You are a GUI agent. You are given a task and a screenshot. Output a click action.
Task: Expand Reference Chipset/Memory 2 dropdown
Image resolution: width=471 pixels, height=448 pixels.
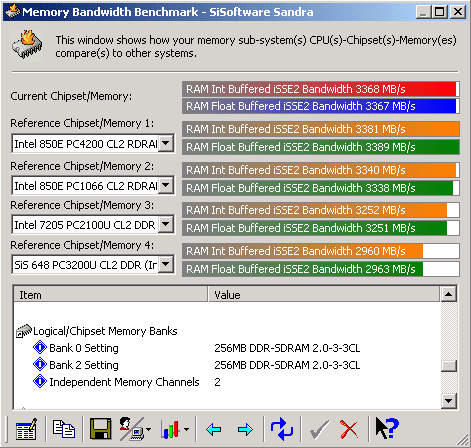pos(166,185)
